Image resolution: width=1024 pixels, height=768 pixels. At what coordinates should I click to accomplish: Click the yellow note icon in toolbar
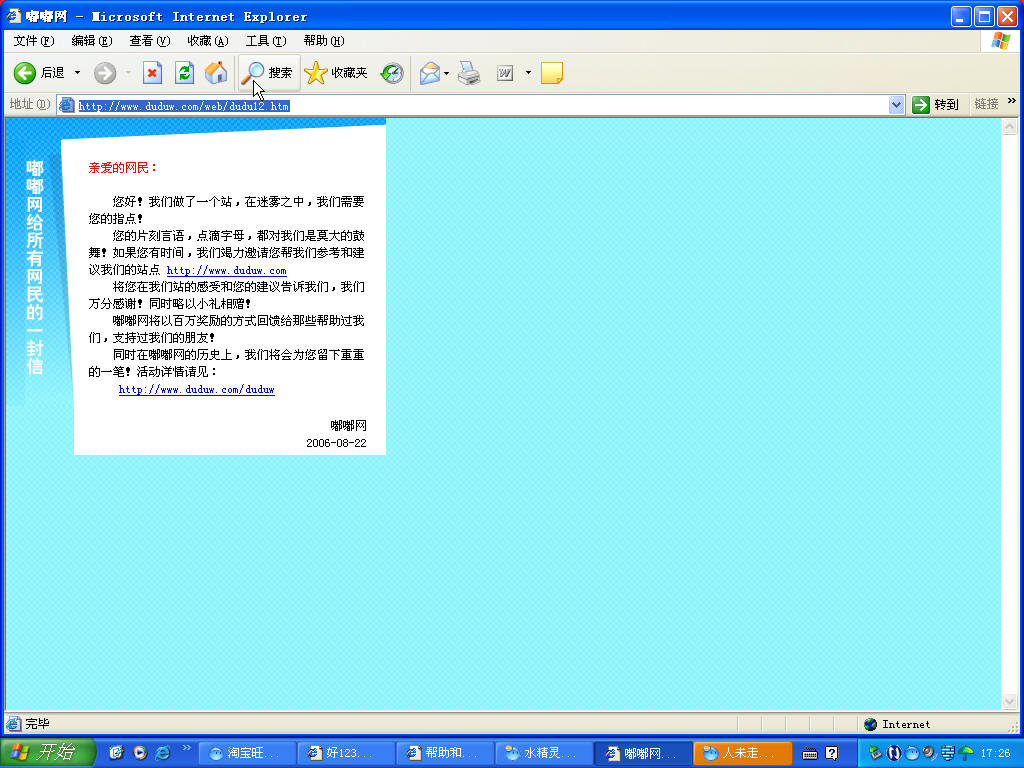(x=552, y=72)
